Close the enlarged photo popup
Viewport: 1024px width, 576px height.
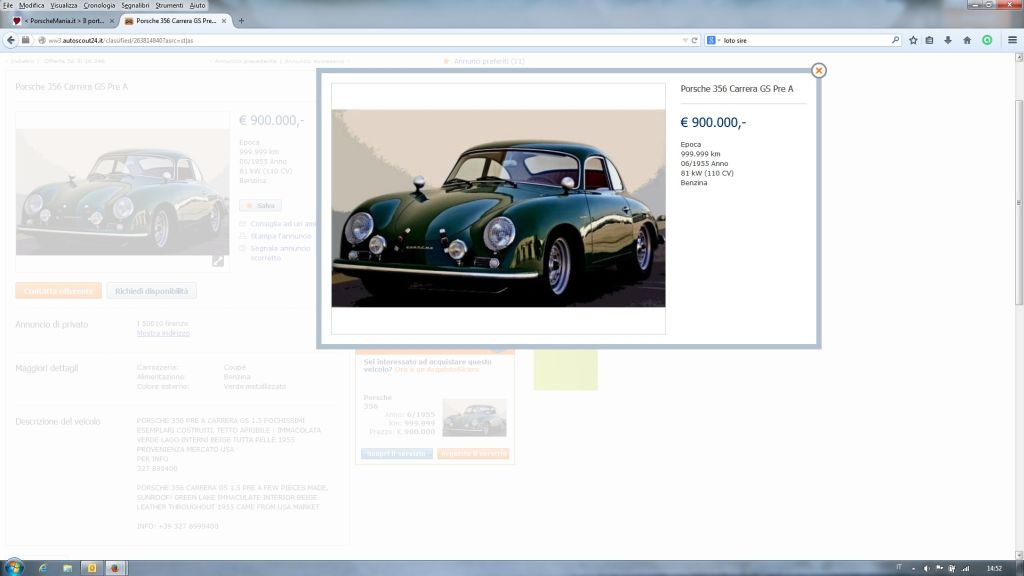tap(818, 71)
